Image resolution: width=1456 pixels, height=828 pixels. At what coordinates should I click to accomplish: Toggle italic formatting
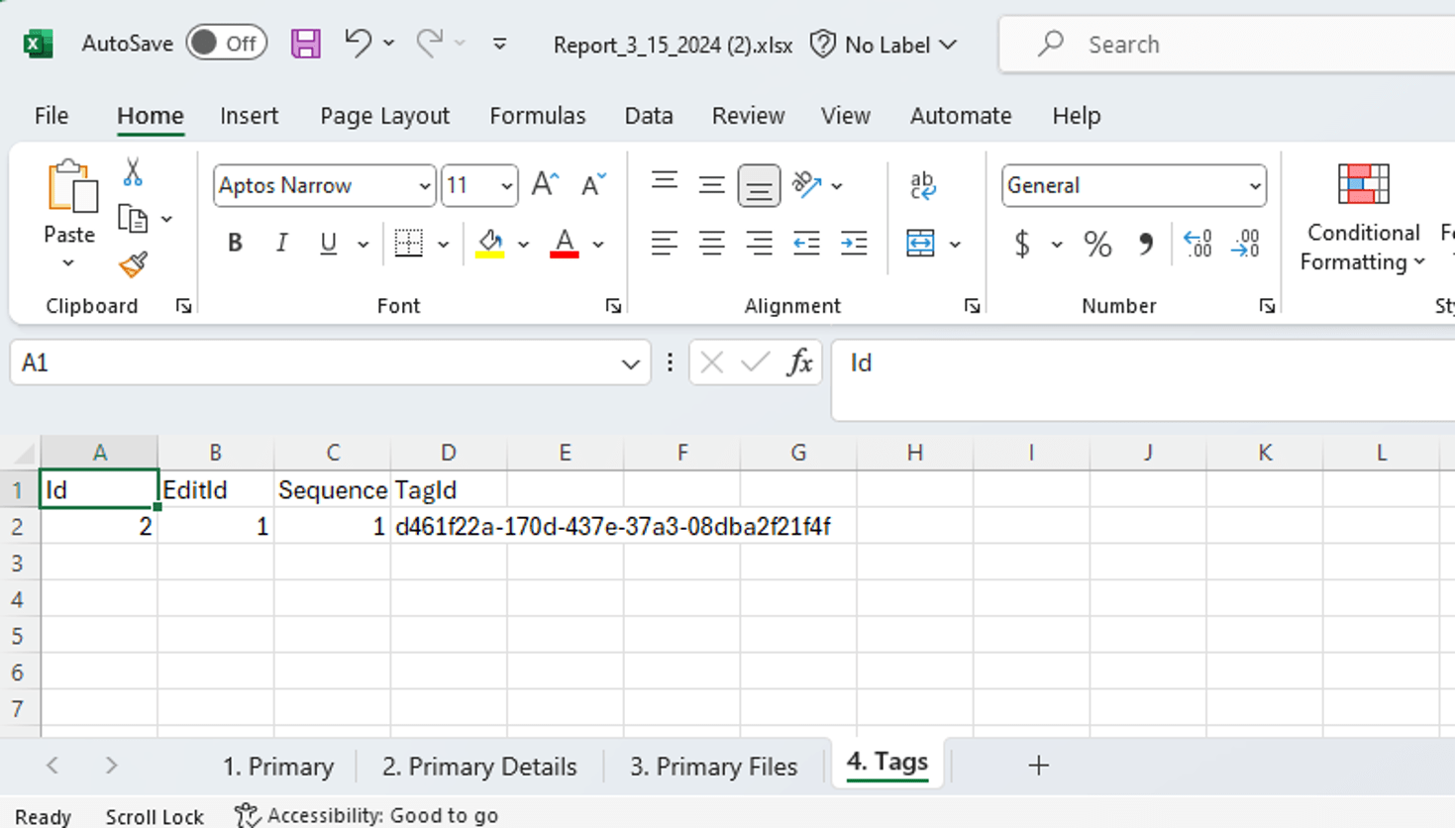[282, 244]
